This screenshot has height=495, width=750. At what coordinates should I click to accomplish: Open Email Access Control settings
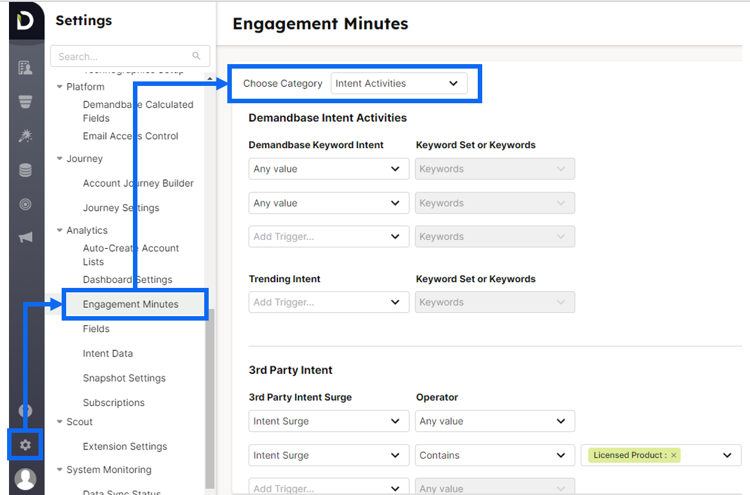click(130, 136)
